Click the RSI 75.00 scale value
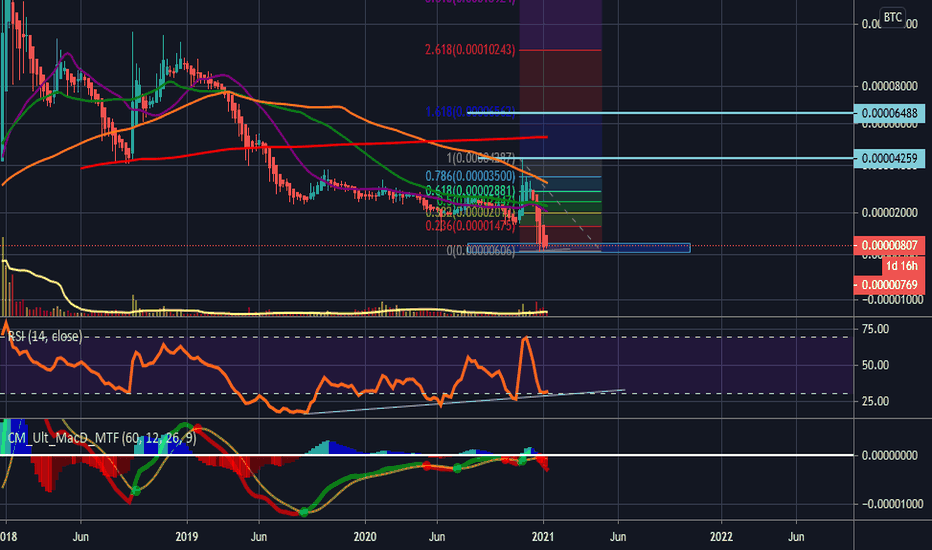 click(875, 329)
